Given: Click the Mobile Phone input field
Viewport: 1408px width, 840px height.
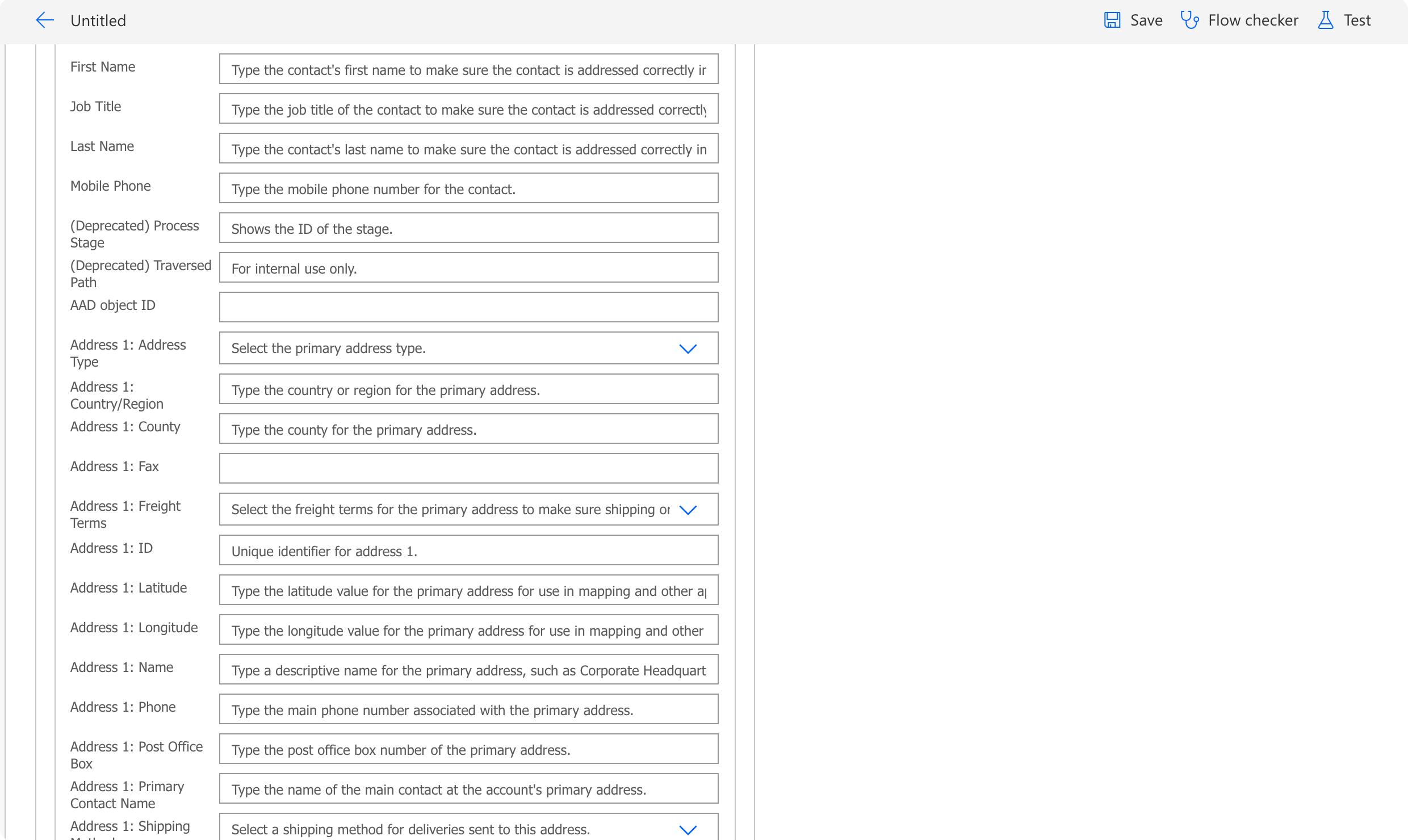Looking at the screenshot, I should [468, 189].
